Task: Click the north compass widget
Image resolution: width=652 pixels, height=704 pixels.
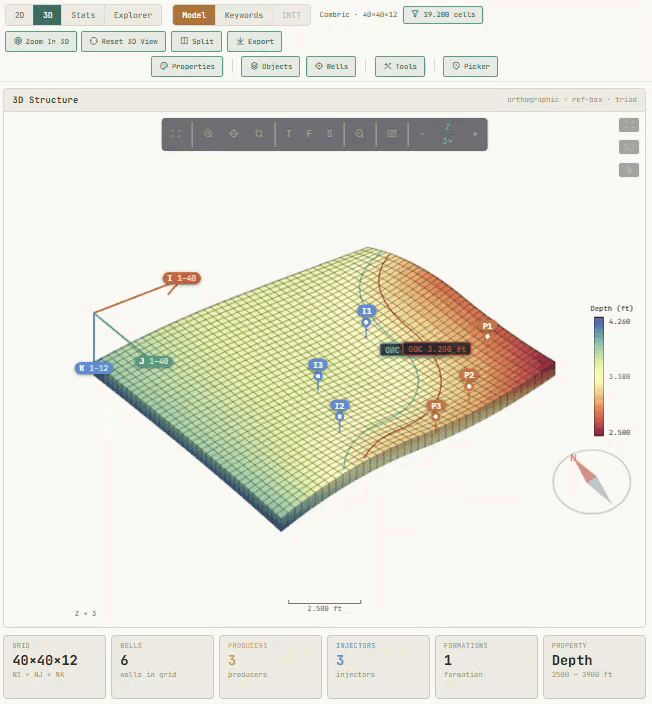Action: (591, 482)
